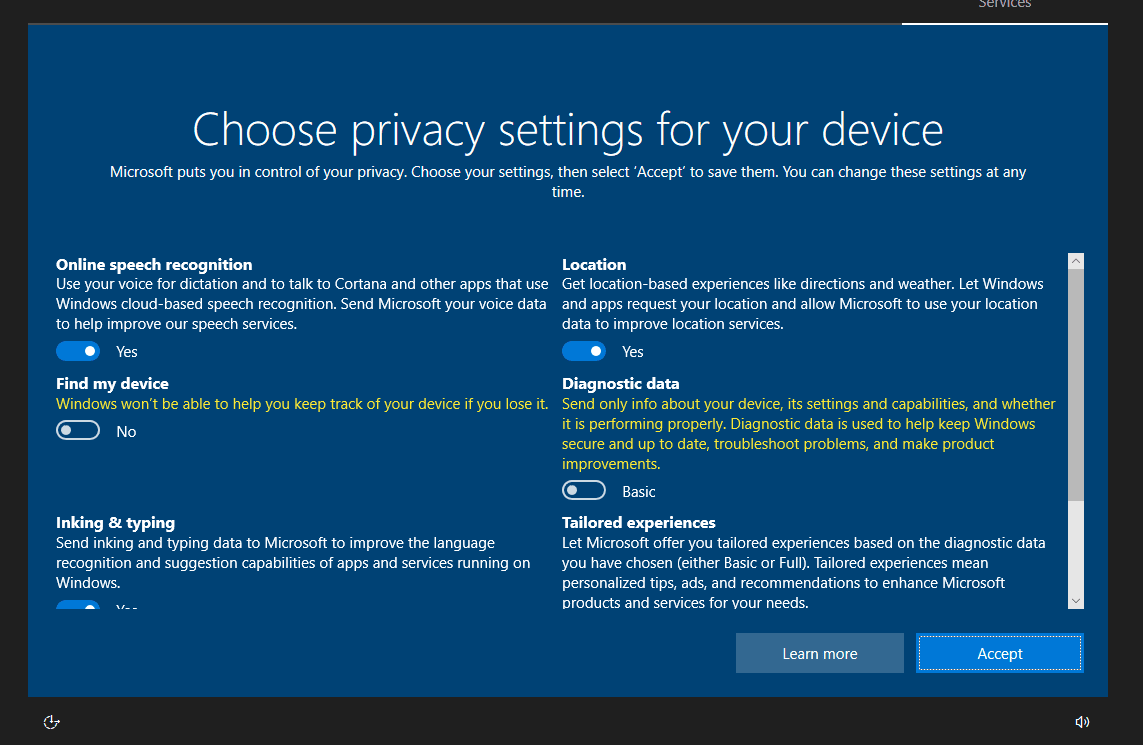Click the vertical scrollbar thumb
The height and width of the screenshot is (745, 1143).
pyautogui.click(x=1076, y=385)
